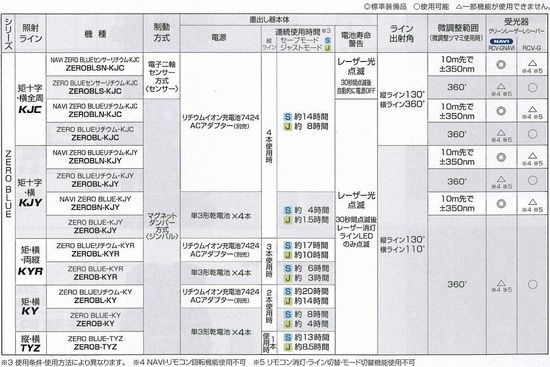Click the 縦ライン130° 横ライン110° cell
This screenshot has width=550, height=367.
point(402,245)
